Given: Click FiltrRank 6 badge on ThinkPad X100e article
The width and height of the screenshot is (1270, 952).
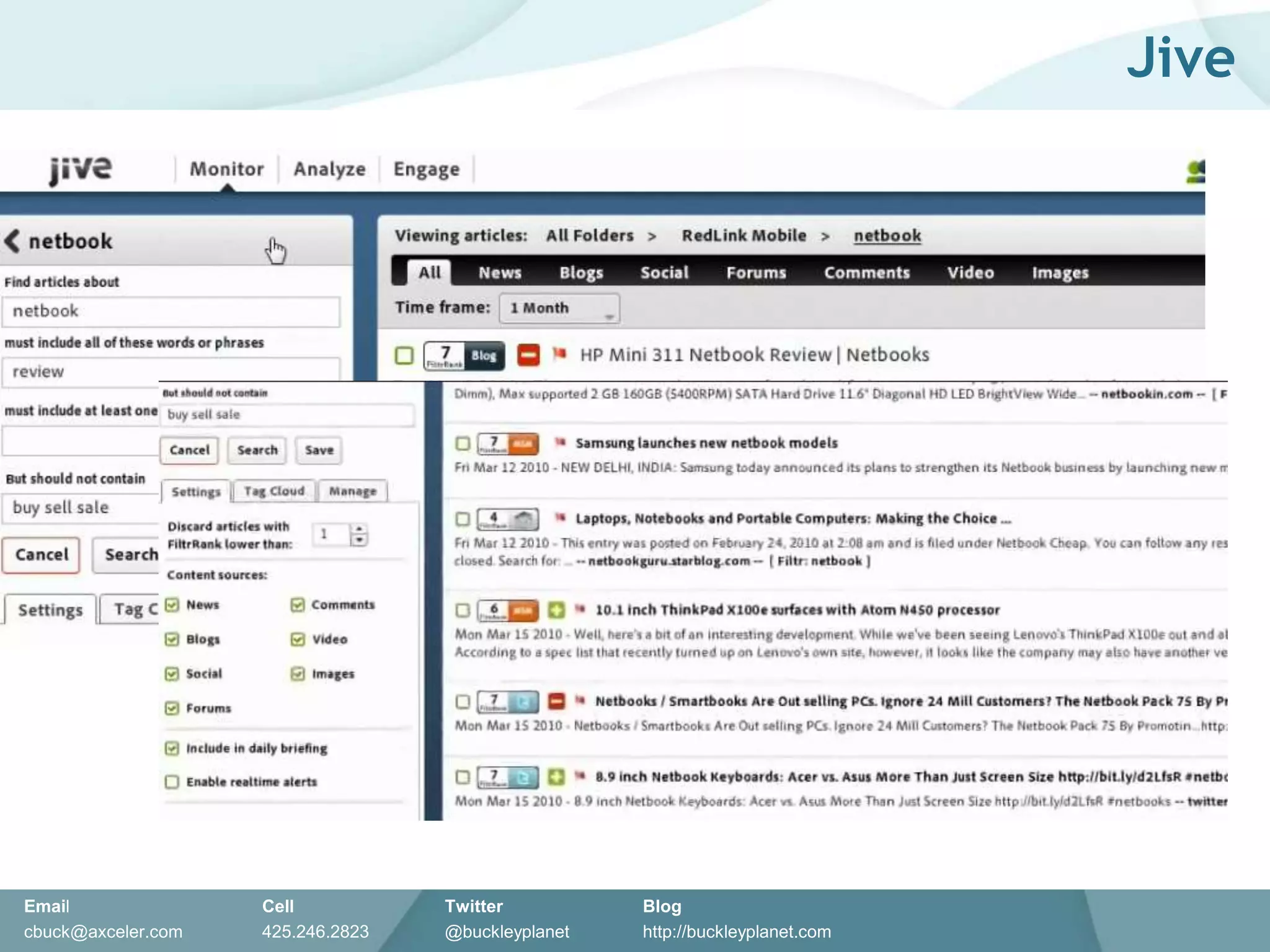Looking at the screenshot, I should pyautogui.click(x=507, y=610).
